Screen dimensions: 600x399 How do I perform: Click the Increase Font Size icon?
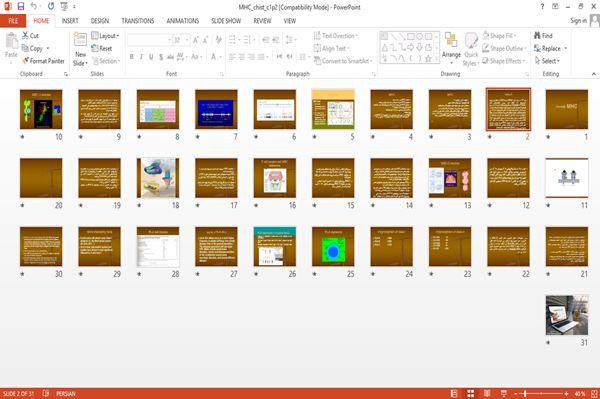[x=196, y=40]
